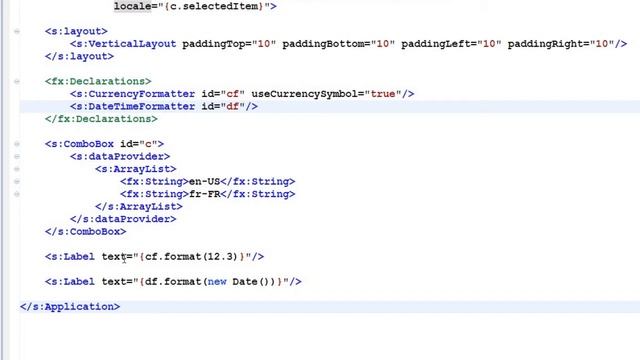Click the opening fx:Declarations tag
The height and width of the screenshot is (360, 640).
coord(98,81)
